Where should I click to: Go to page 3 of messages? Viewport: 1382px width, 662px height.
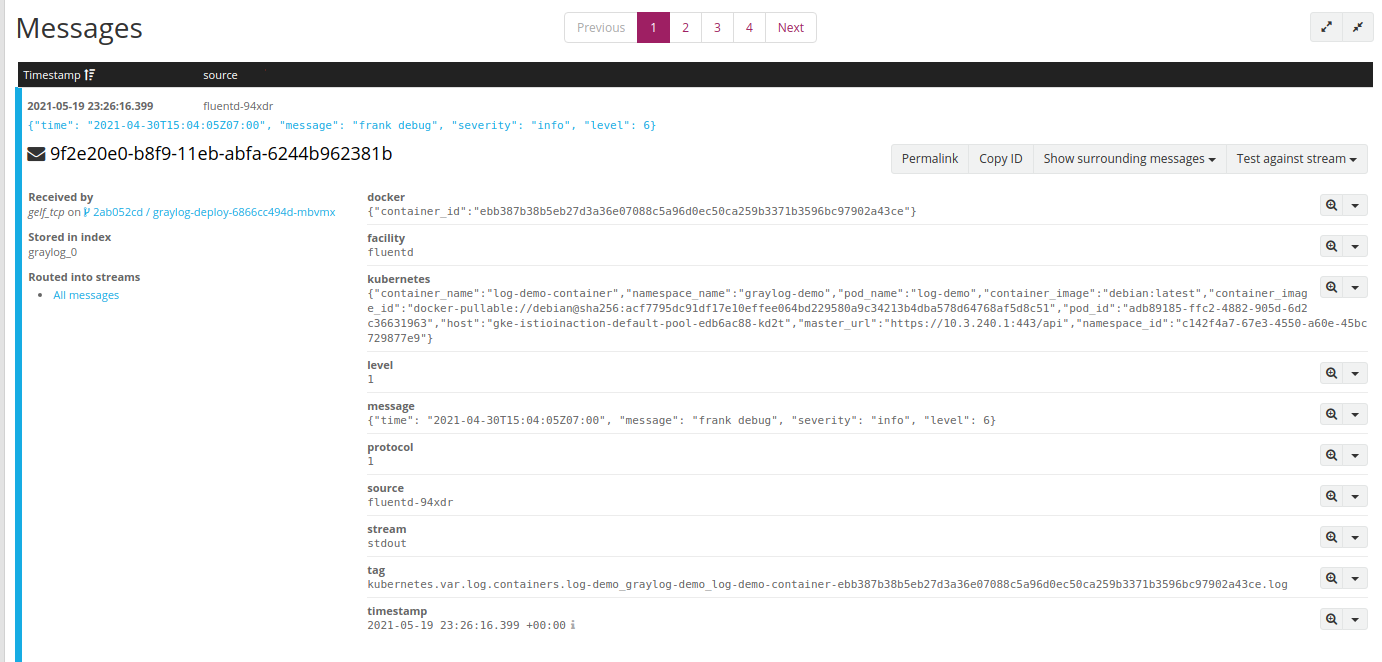pyautogui.click(x=717, y=27)
